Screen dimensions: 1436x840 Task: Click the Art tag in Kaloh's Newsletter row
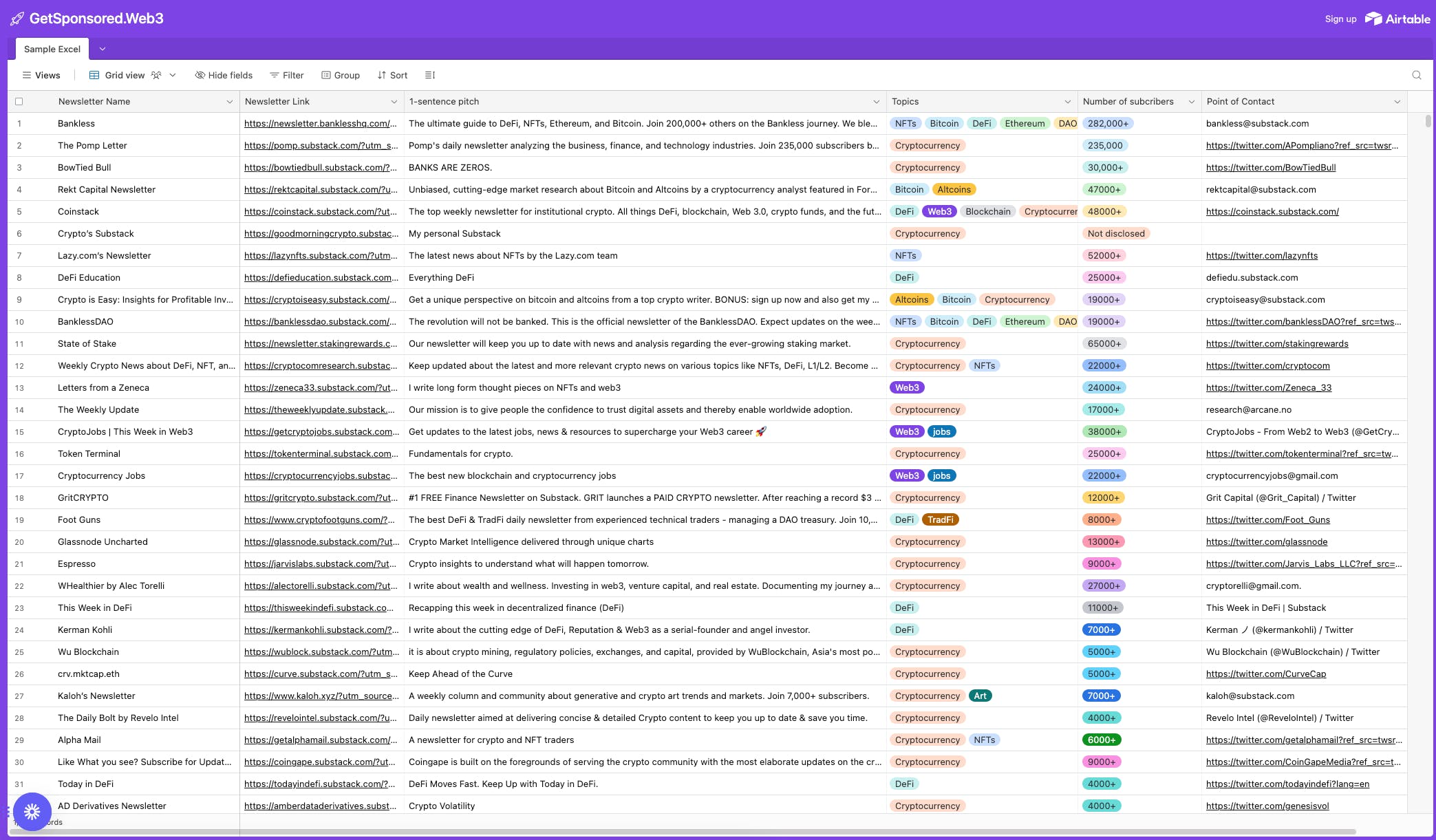tap(980, 696)
